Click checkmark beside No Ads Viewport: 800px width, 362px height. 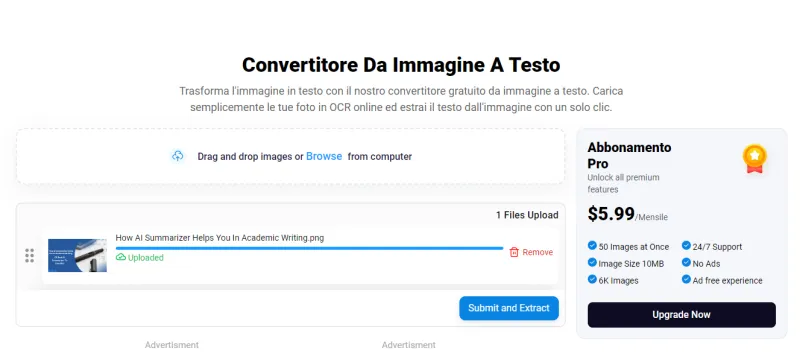pyautogui.click(x=686, y=263)
